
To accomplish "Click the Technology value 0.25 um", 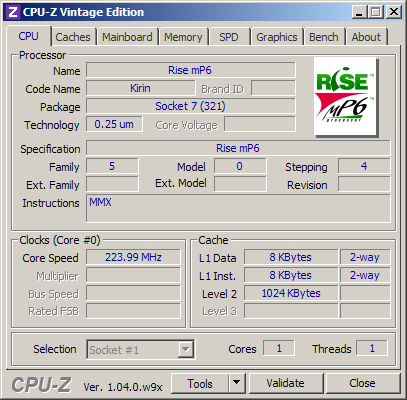I will click(x=114, y=124).
